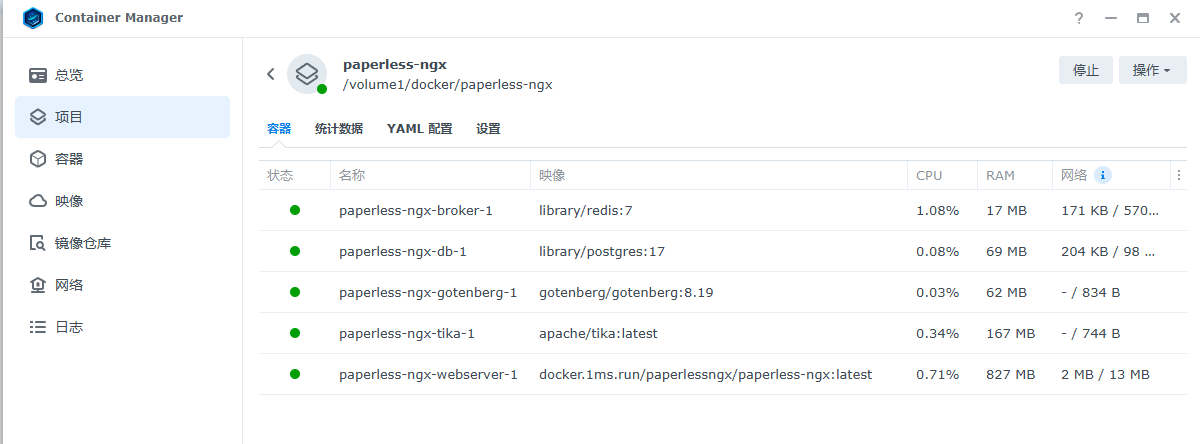Click the Container (容器) cube icon

(38, 159)
